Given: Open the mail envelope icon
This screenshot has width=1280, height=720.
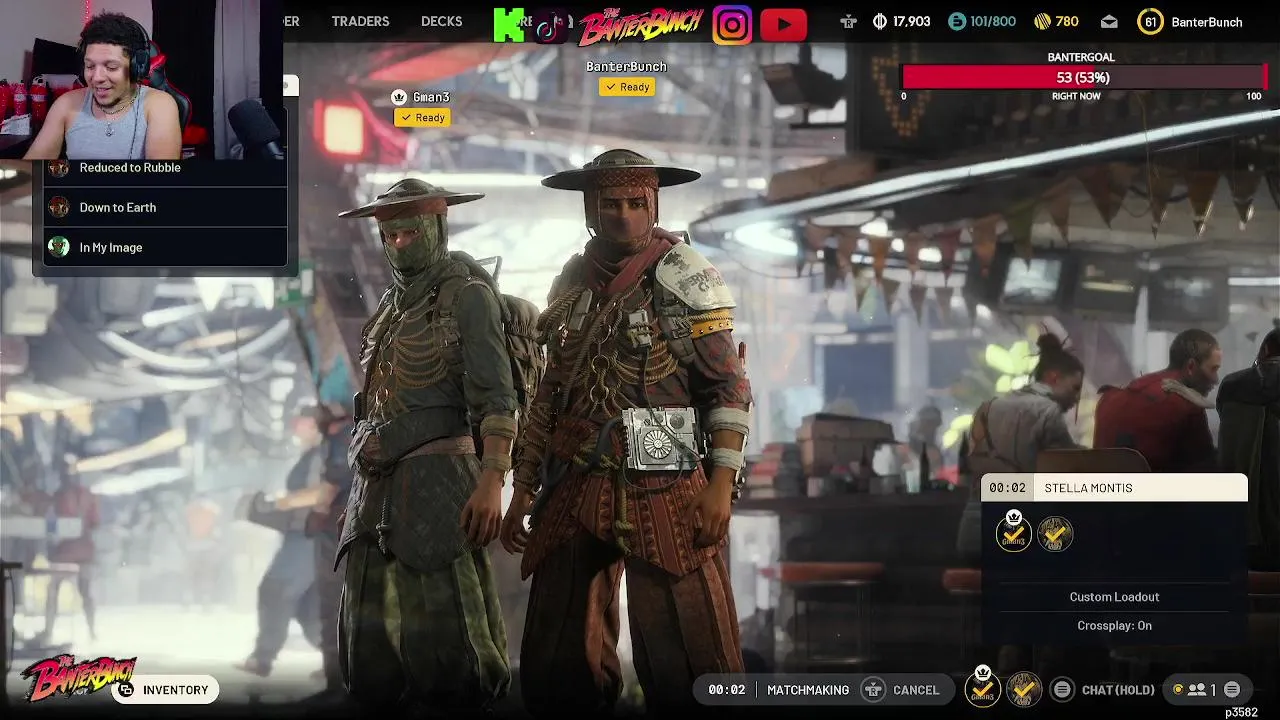Looking at the screenshot, I should click(x=1109, y=22).
